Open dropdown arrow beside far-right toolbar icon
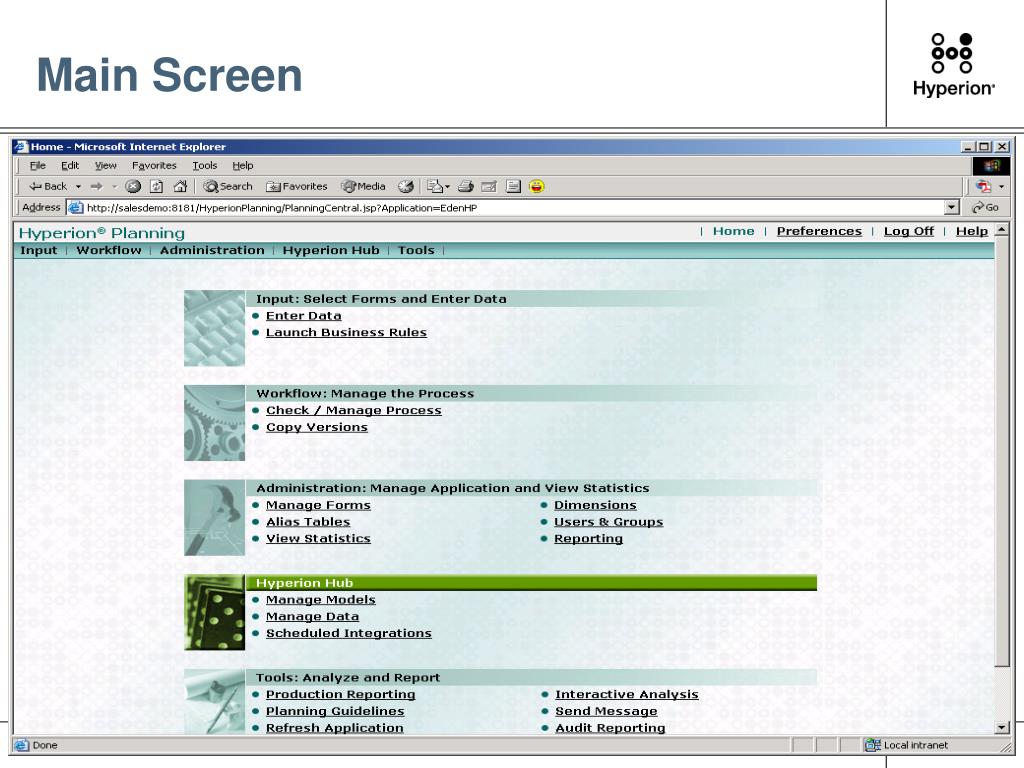Viewport: 1024px width, 768px height. tap(1001, 187)
